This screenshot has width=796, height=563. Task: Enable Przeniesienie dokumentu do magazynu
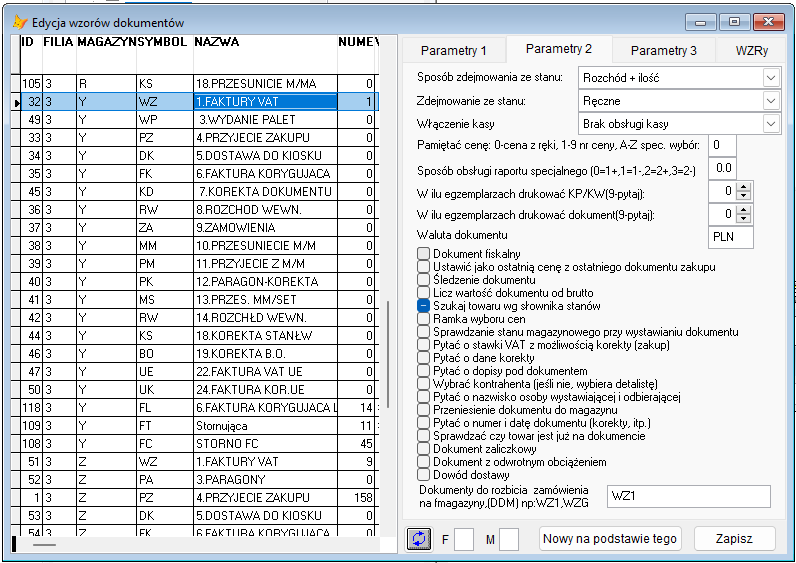(x=423, y=410)
